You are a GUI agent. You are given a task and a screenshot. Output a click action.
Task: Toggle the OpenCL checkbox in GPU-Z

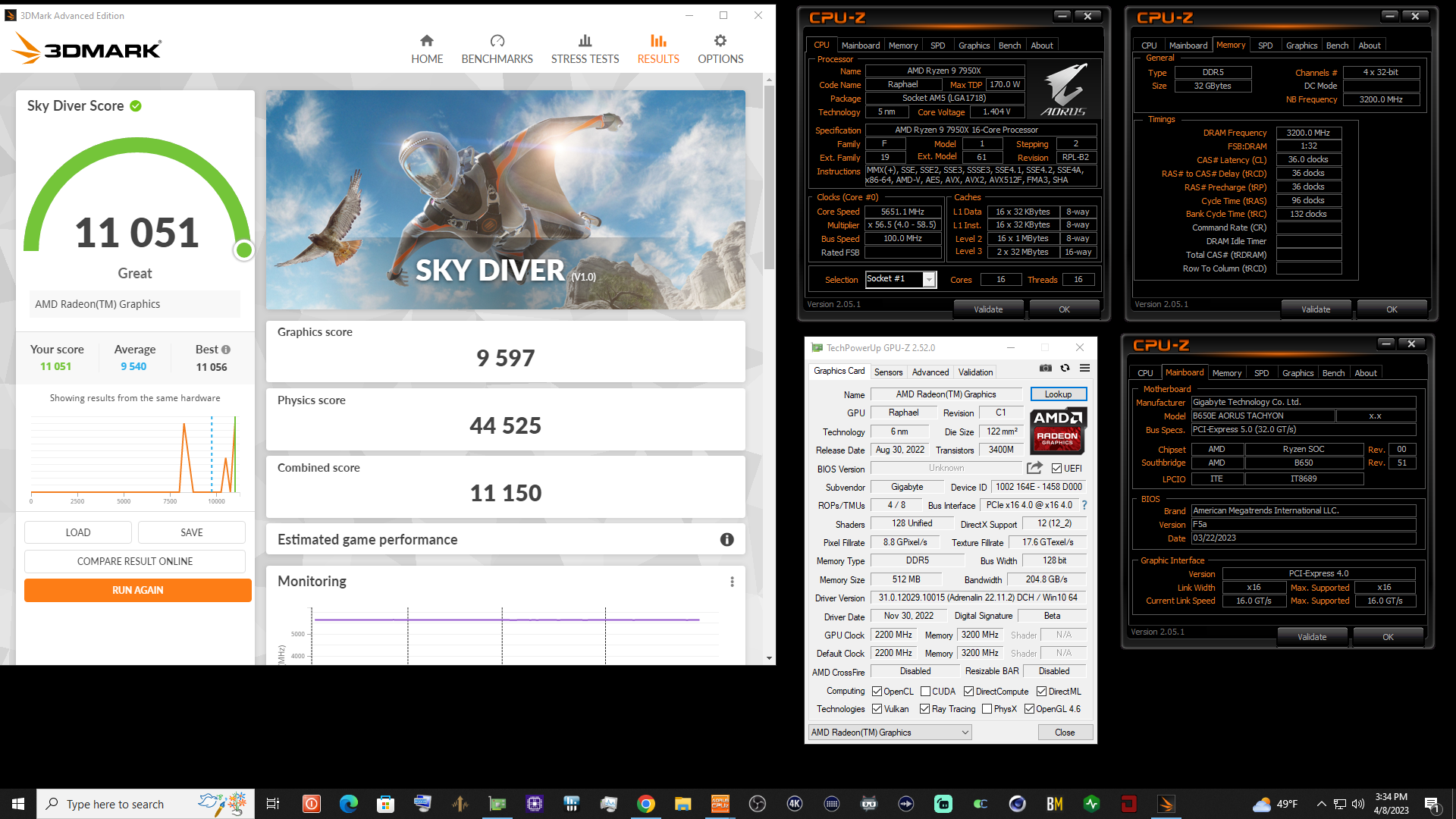point(877,692)
